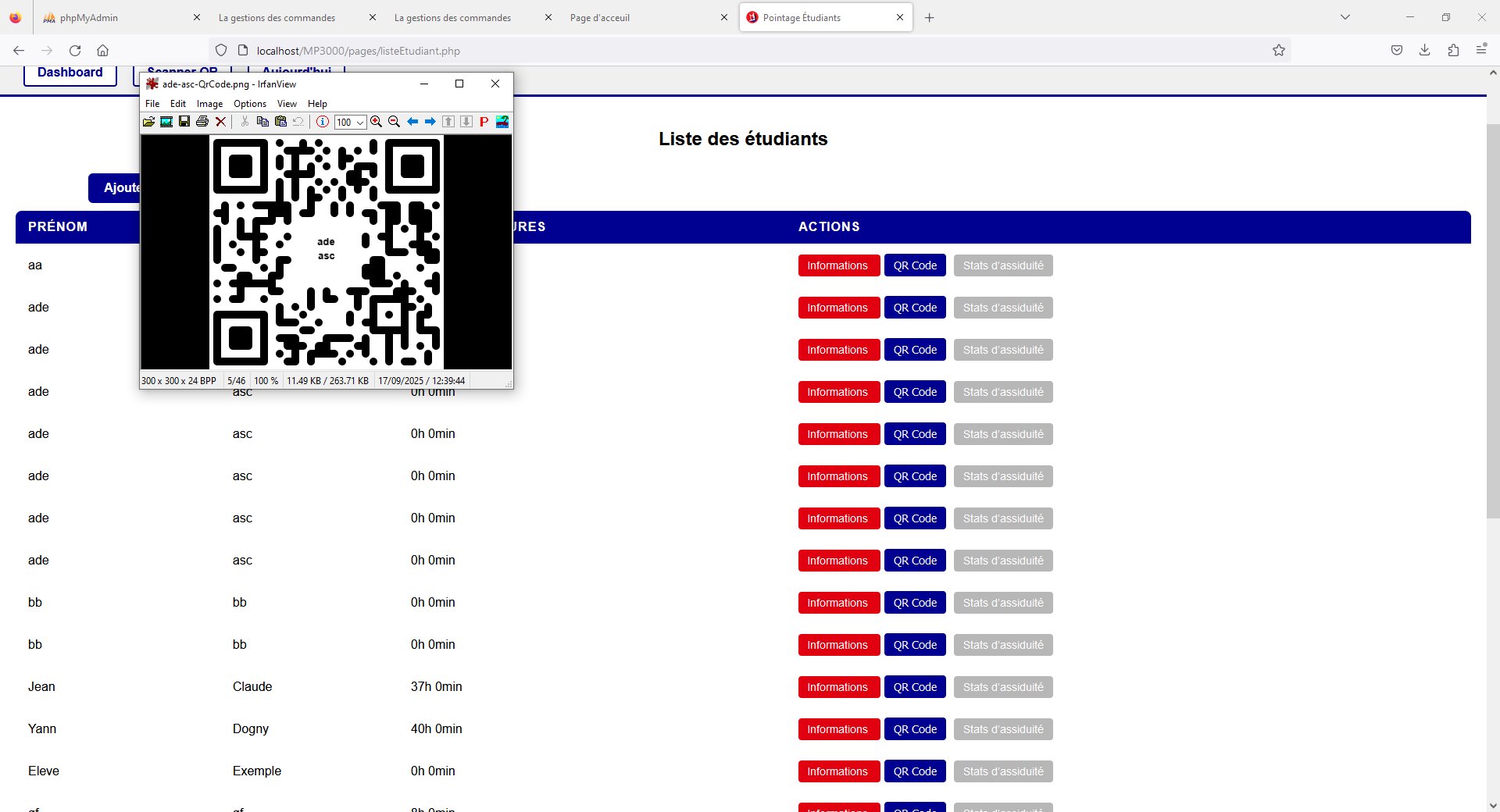Open IrfanView Image menu
Screen dimensions: 1500x812
point(209,104)
